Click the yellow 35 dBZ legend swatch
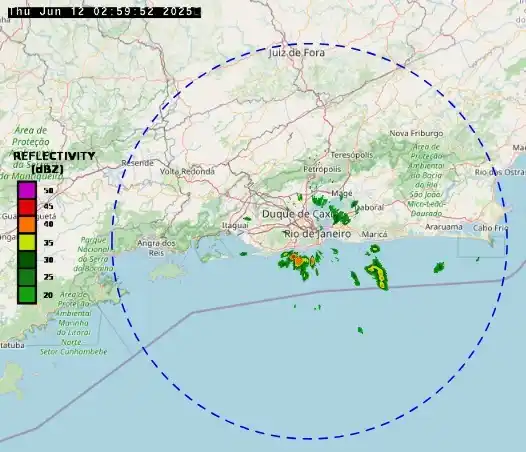This screenshot has width=526, height=452. pyautogui.click(x=27, y=242)
